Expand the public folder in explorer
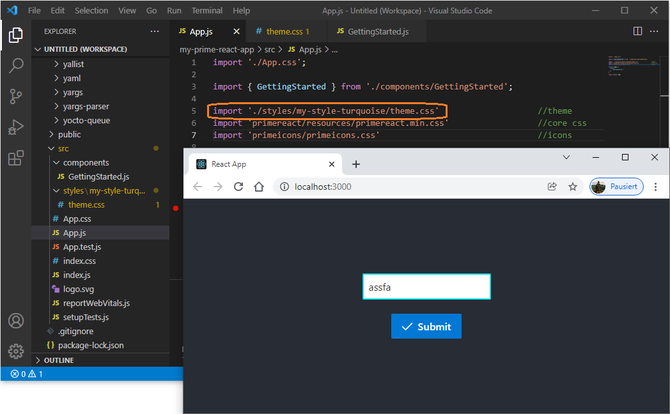Image resolution: width=670 pixels, height=414 pixels. pyautogui.click(x=69, y=134)
